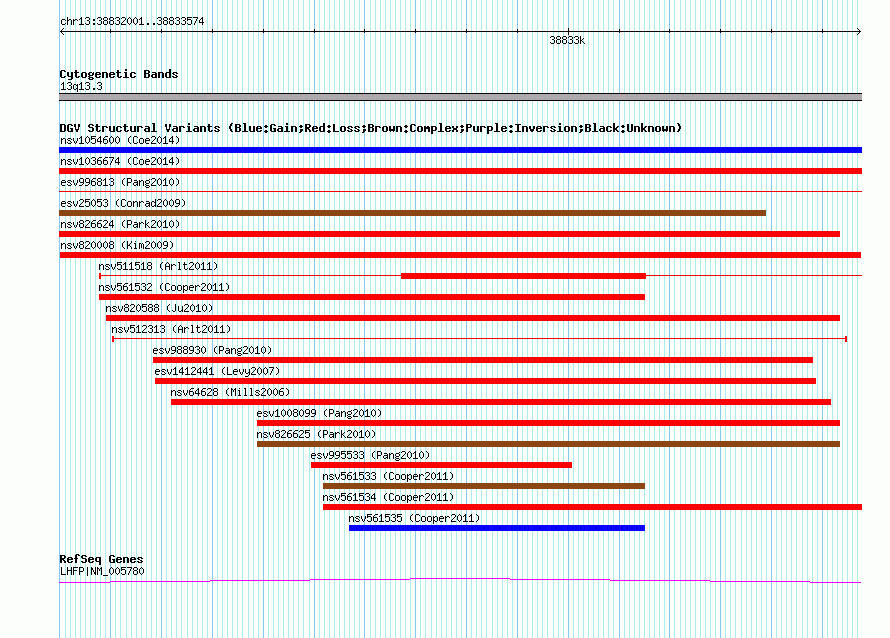This screenshot has width=890, height=638.
Task: Select the nsv826624 (Park2010) label
Action: [120, 224]
